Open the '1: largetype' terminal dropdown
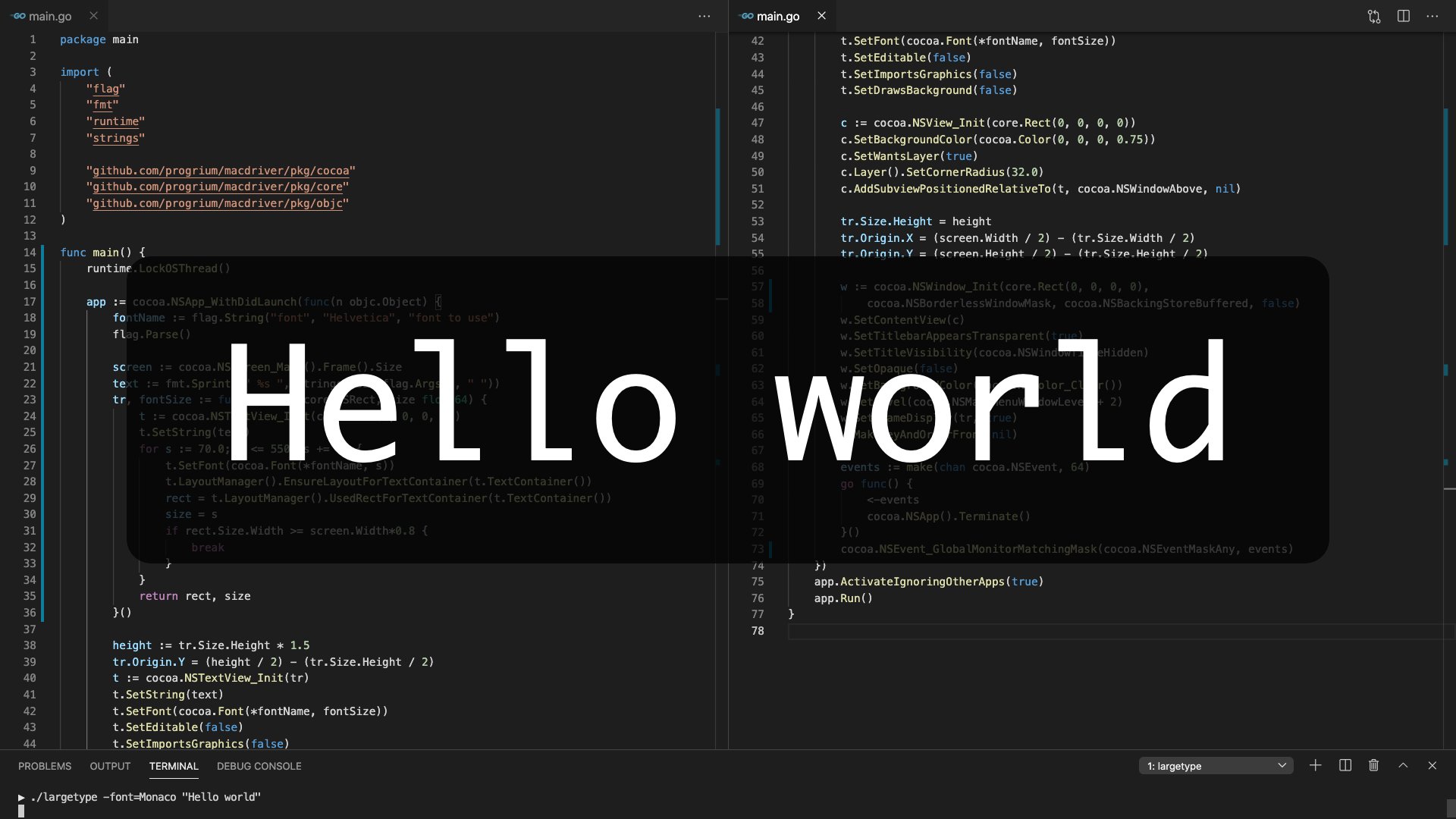 pyautogui.click(x=1216, y=766)
